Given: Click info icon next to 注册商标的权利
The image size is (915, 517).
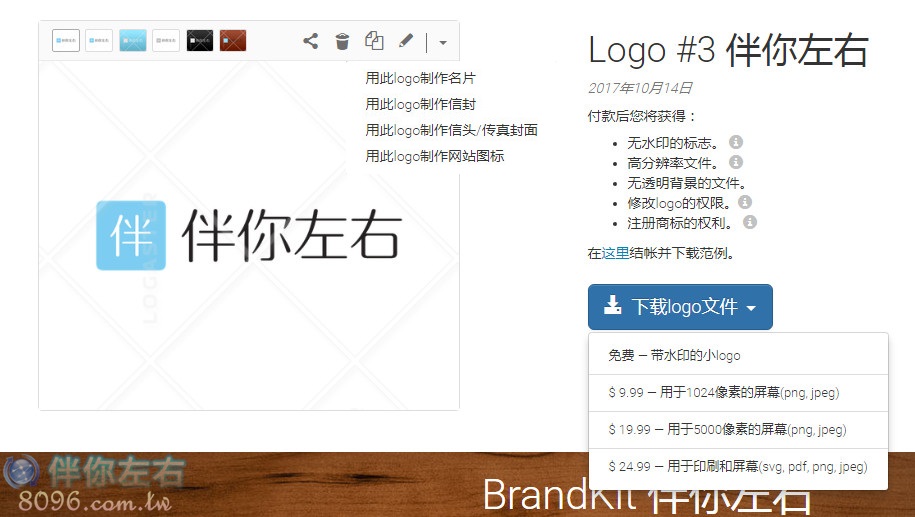Looking at the screenshot, I should click(750, 222).
